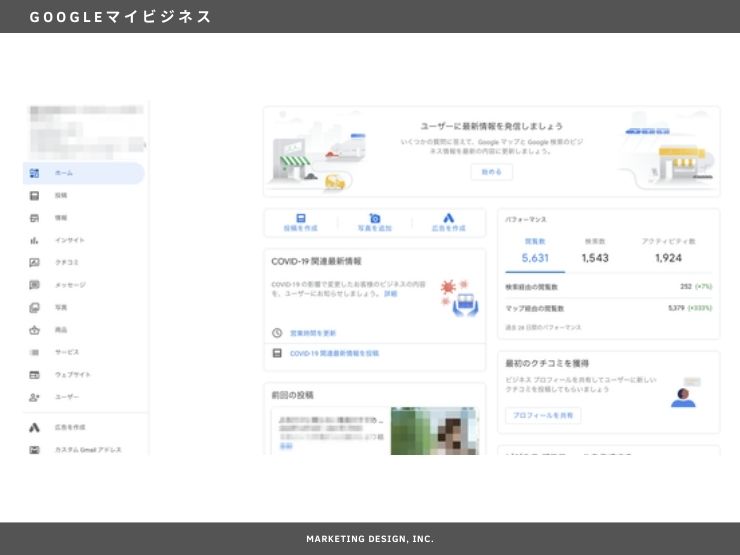
Task: Open the クチコミ reviews icon
Action: click(x=34, y=262)
